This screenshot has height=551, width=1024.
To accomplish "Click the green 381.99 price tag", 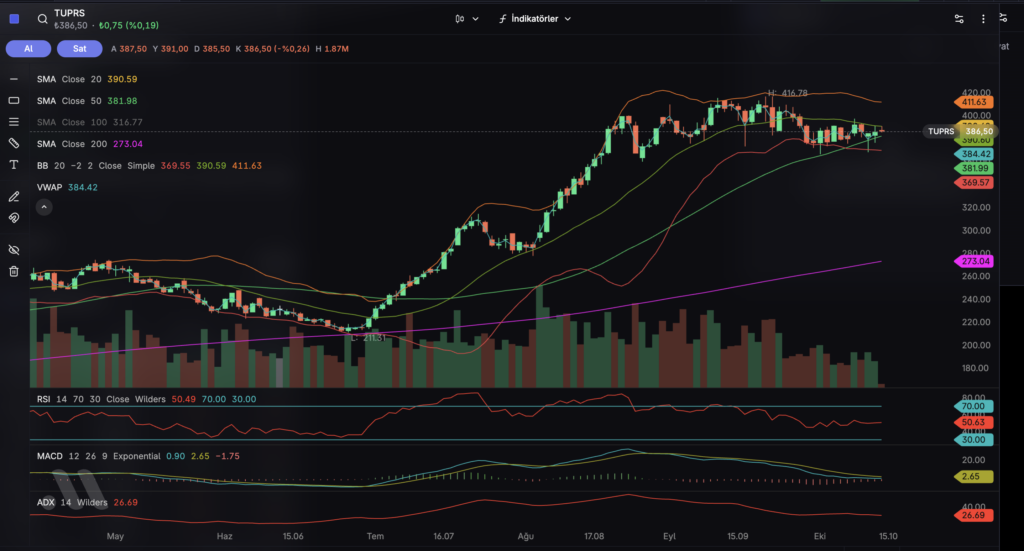I will (x=974, y=168).
